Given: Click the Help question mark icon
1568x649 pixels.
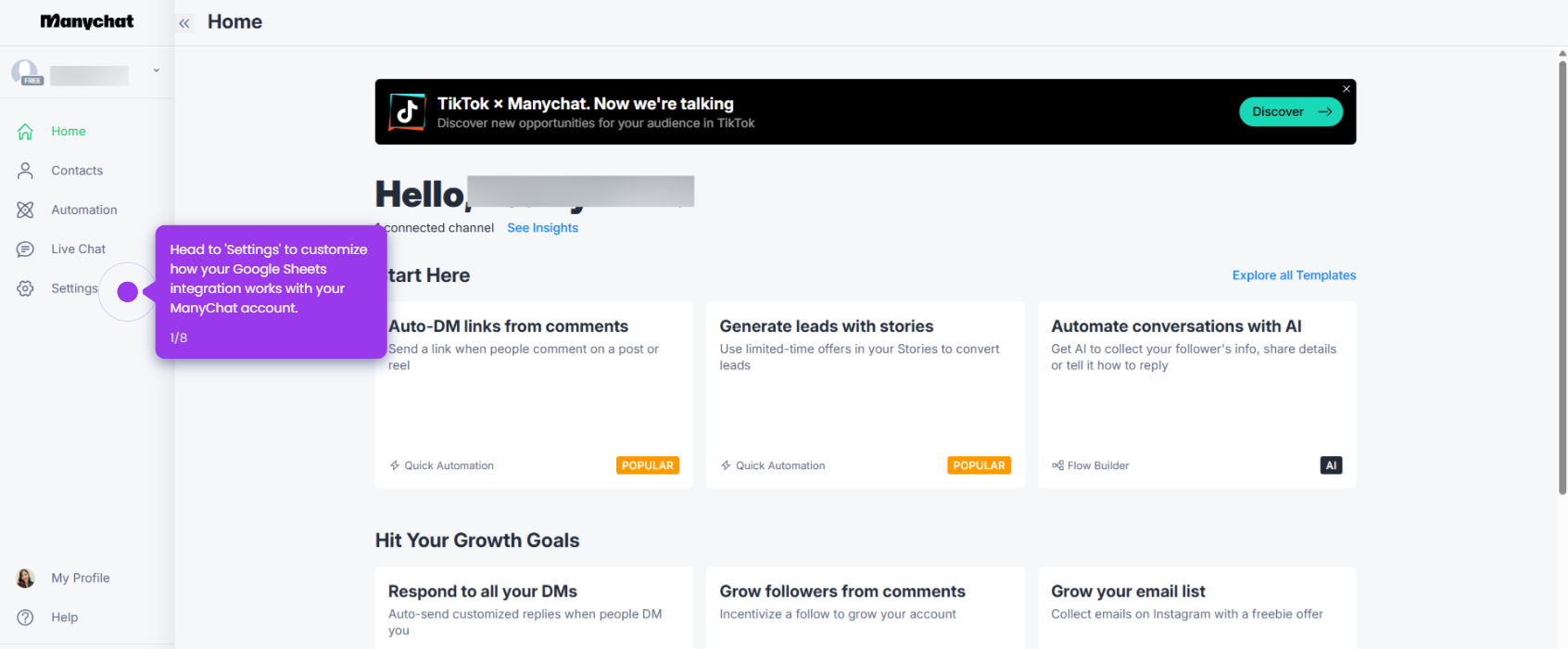Looking at the screenshot, I should click(25, 617).
